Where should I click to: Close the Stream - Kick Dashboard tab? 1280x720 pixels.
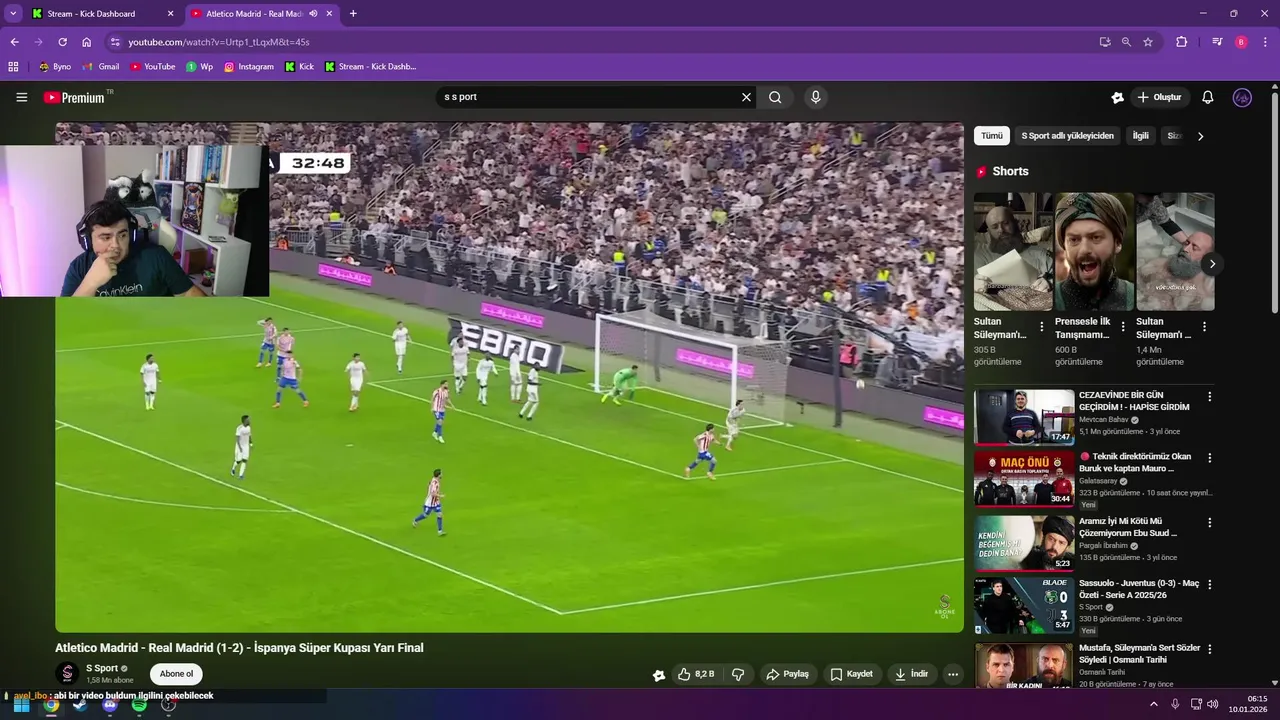(170, 14)
